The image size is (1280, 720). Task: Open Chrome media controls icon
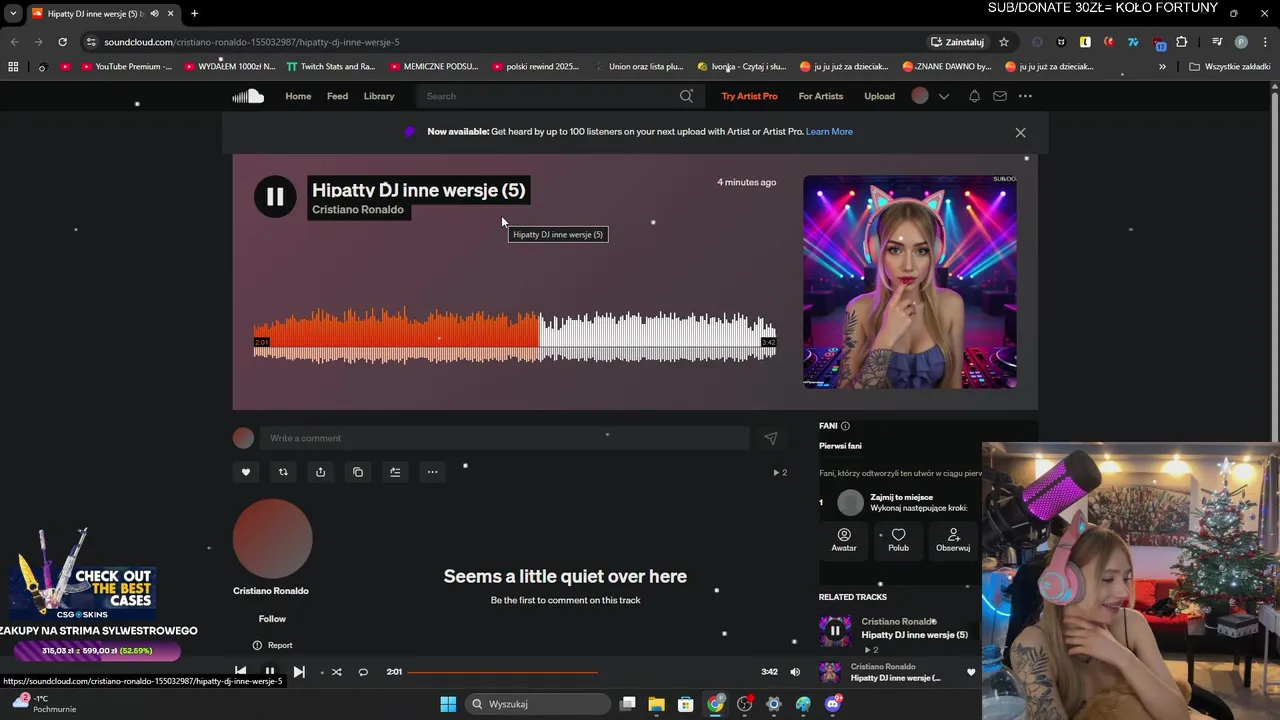point(1217,42)
